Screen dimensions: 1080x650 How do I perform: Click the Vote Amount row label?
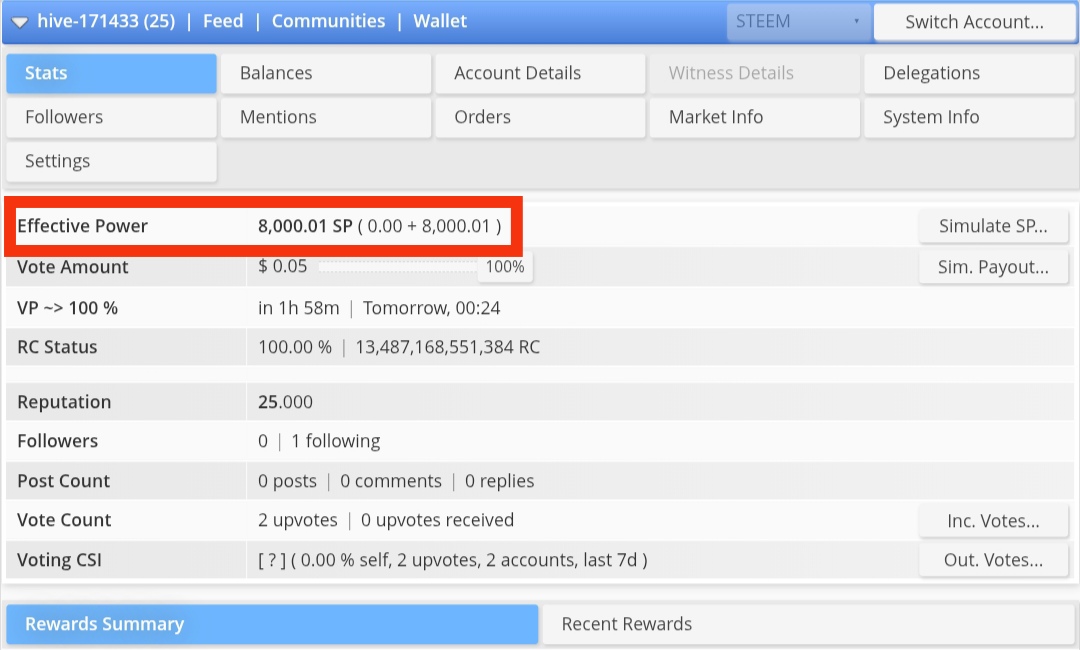pyautogui.click(x=73, y=266)
